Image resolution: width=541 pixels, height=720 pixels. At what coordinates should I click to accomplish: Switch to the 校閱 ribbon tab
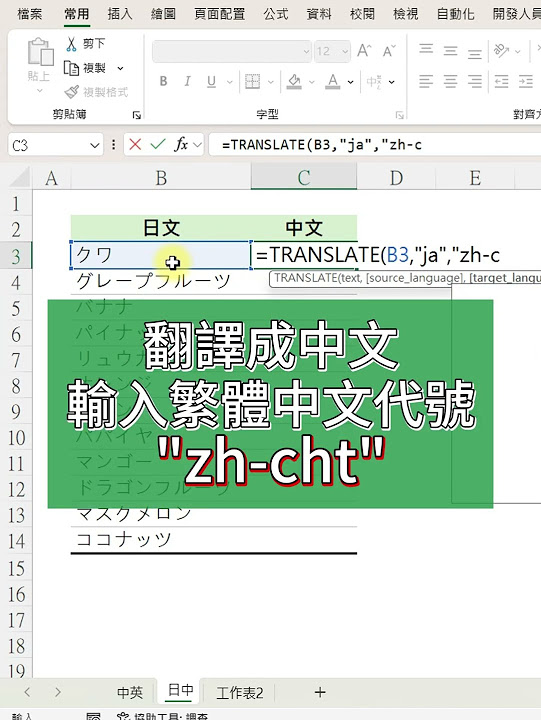362,14
